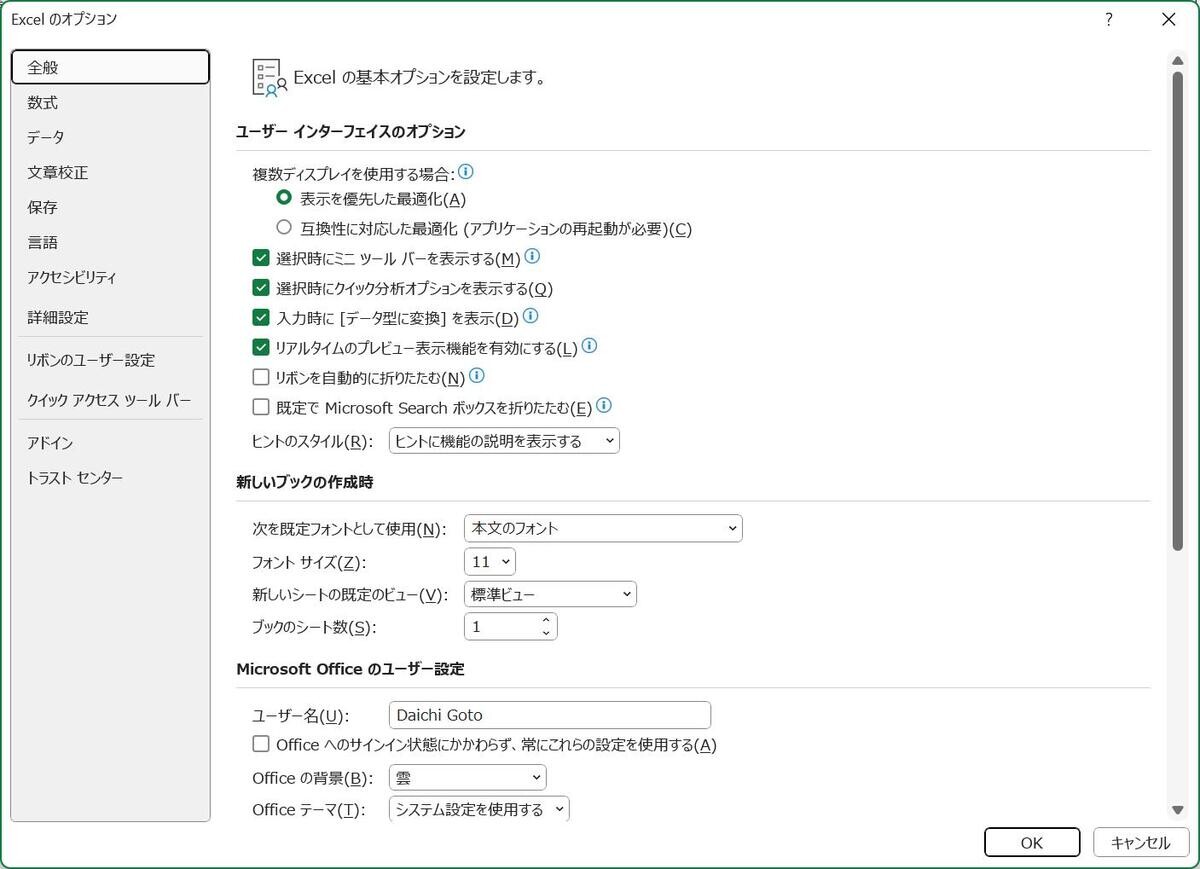Viewport: 1200px width, 869px height.
Task: Open 言語 category in sidebar
Action: click(110, 242)
